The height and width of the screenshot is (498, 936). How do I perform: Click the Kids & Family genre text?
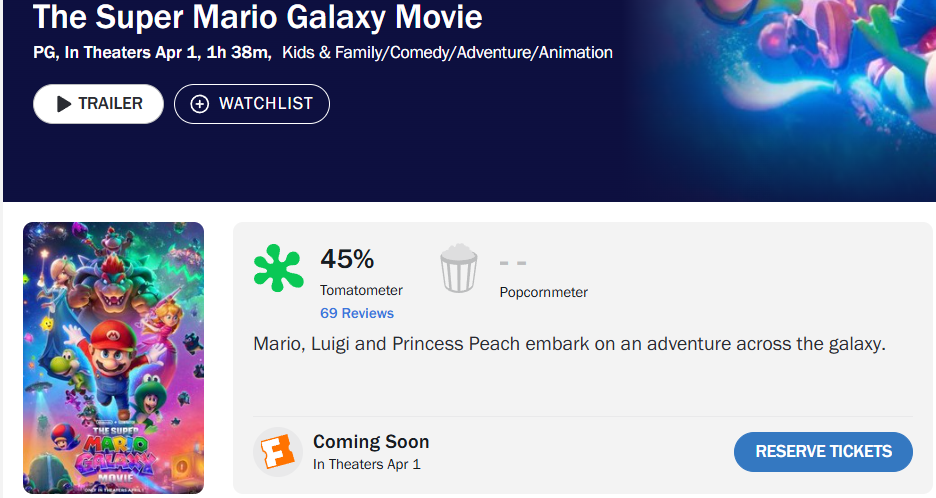tap(326, 52)
